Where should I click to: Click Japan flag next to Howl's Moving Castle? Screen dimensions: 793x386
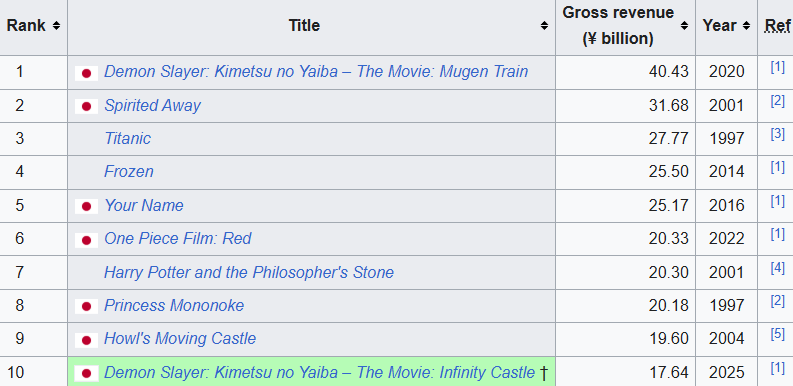pyautogui.click(x=86, y=339)
